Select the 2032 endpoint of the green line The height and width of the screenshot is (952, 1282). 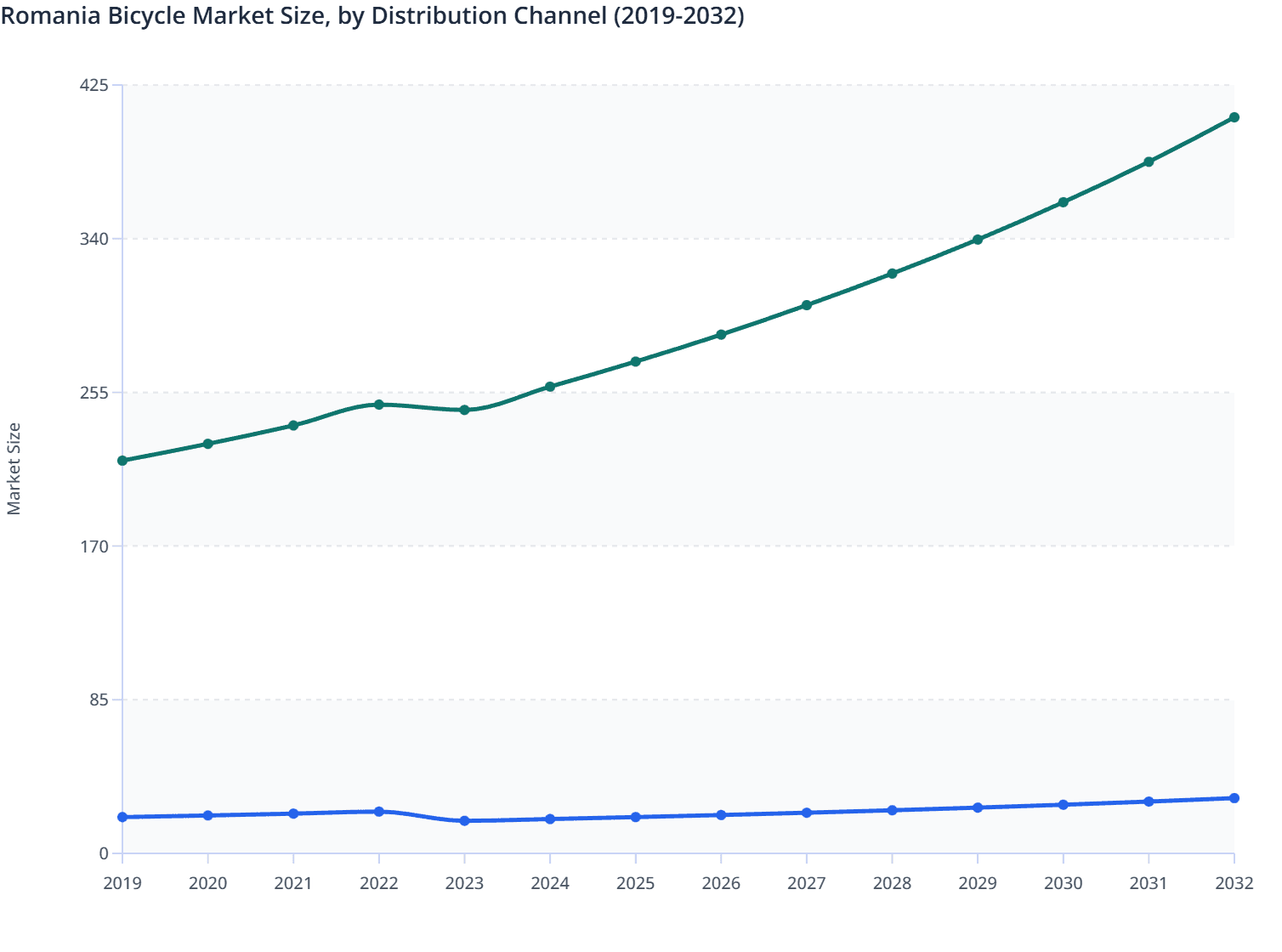(1234, 117)
